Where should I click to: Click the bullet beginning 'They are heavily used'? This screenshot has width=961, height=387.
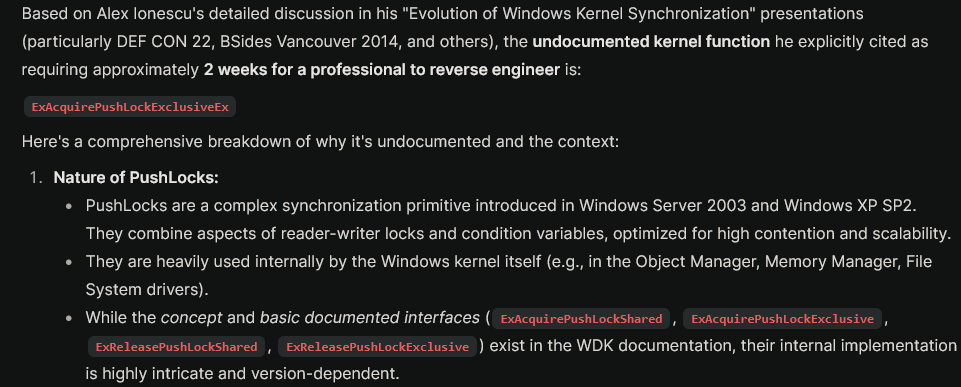click(x=509, y=275)
